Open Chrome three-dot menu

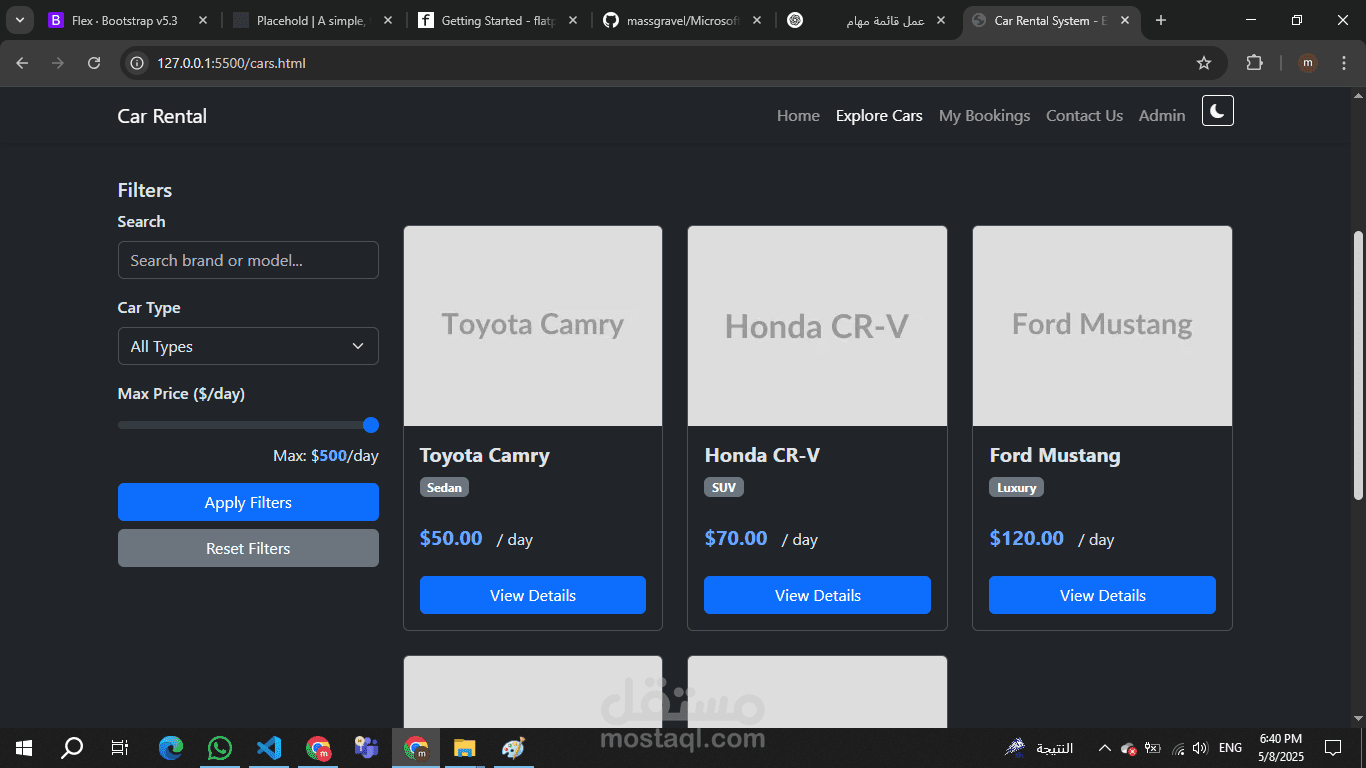point(1343,63)
